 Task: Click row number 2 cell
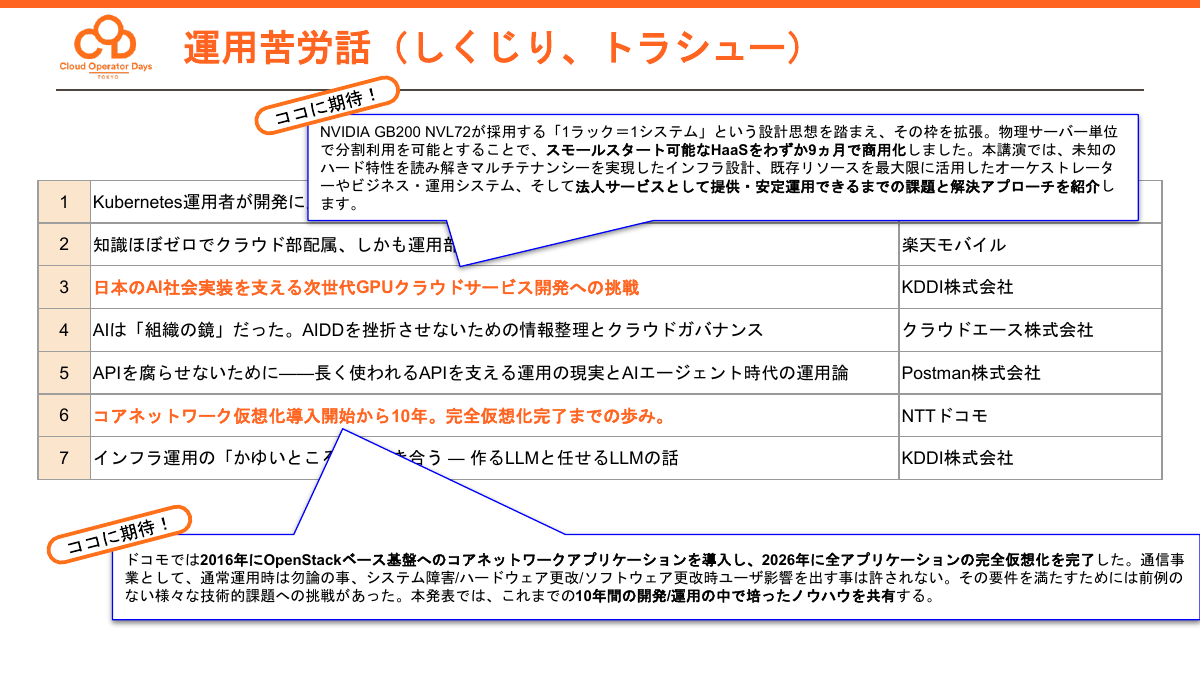[x=64, y=244]
